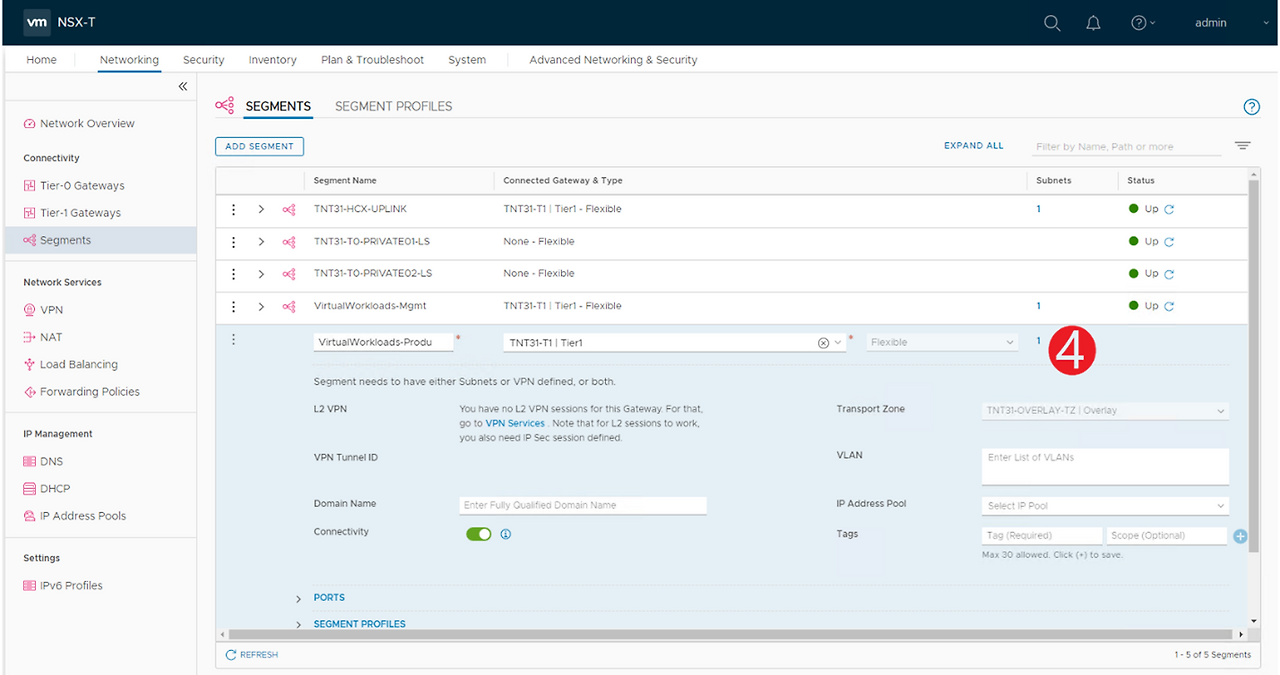The width and height of the screenshot is (1280, 675).
Task: Switch to the Inventory tab
Action: point(273,60)
